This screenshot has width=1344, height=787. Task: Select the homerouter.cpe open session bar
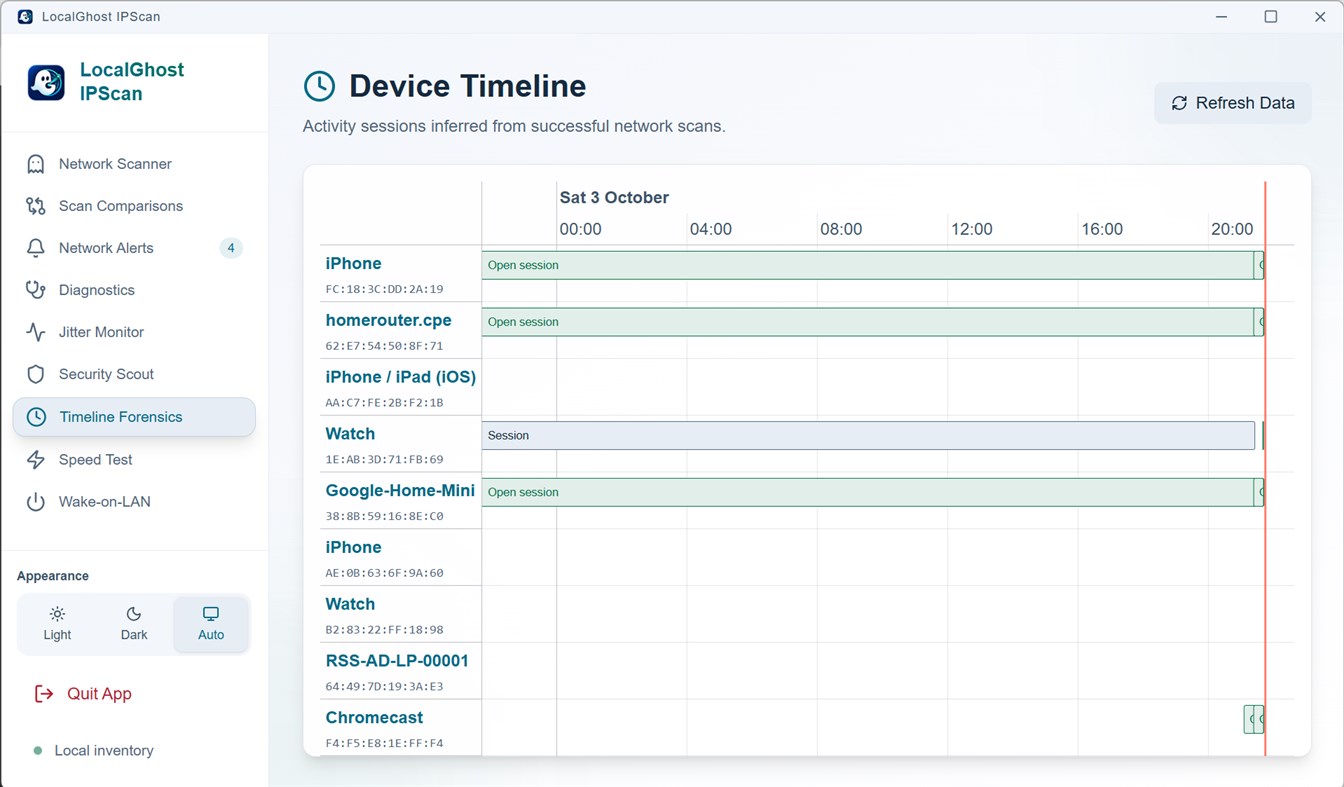[868, 322]
